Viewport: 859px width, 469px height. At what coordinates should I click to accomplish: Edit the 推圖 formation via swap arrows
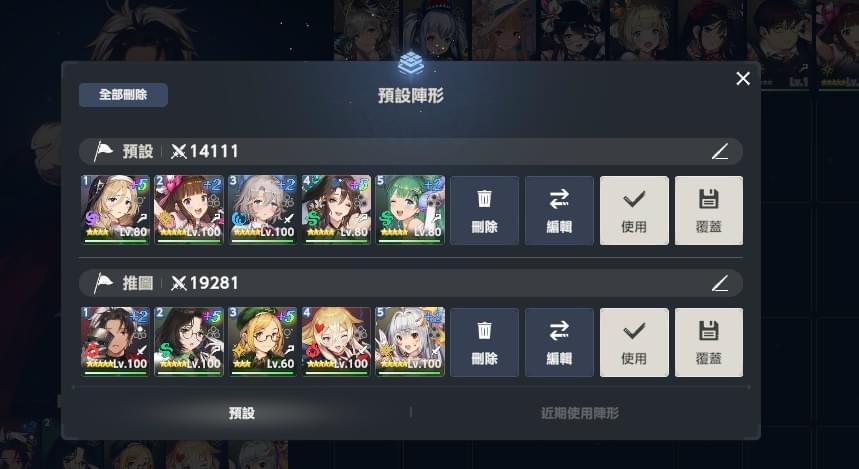tap(559, 342)
